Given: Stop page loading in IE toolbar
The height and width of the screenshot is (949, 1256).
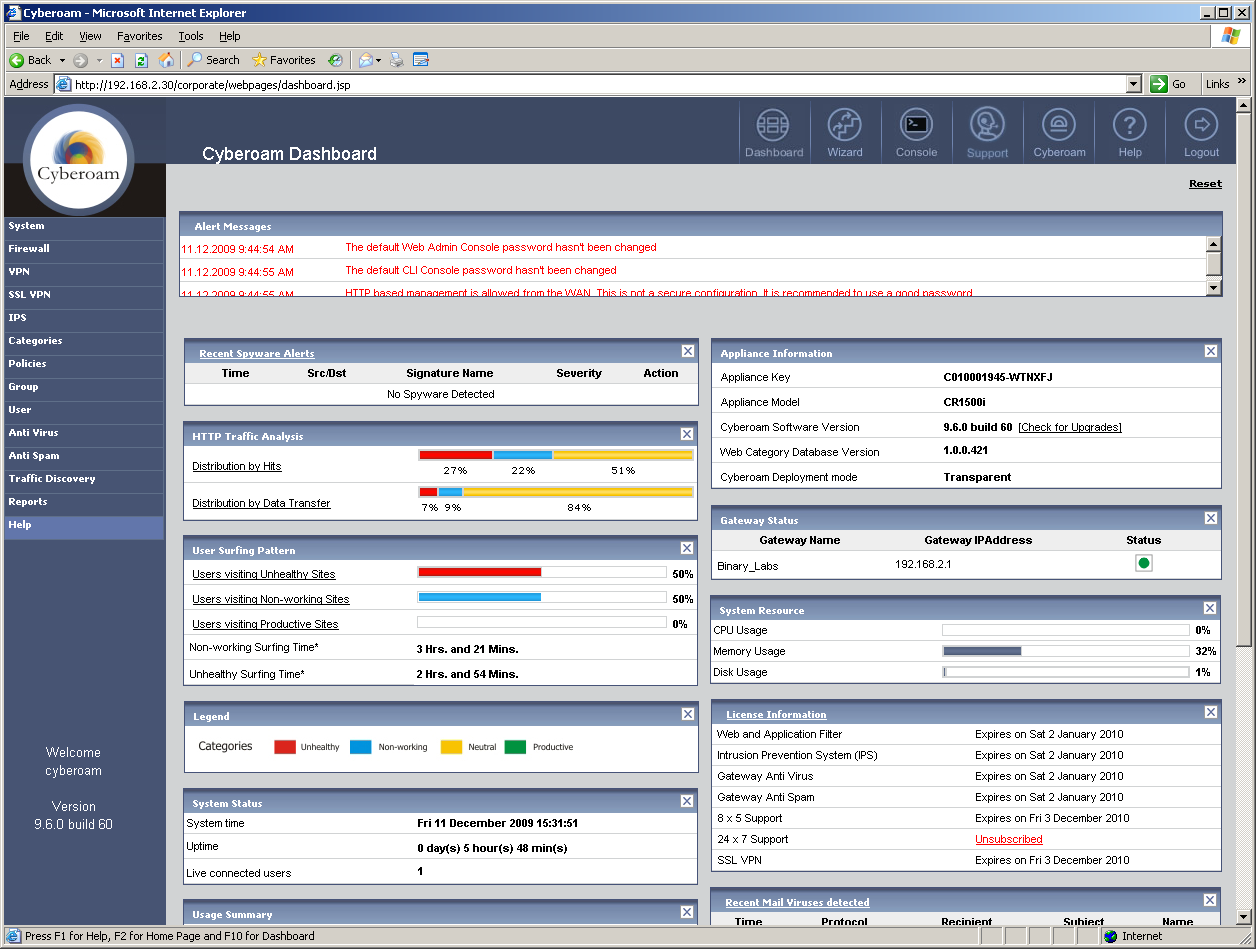Looking at the screenshot, I should 117,60.
